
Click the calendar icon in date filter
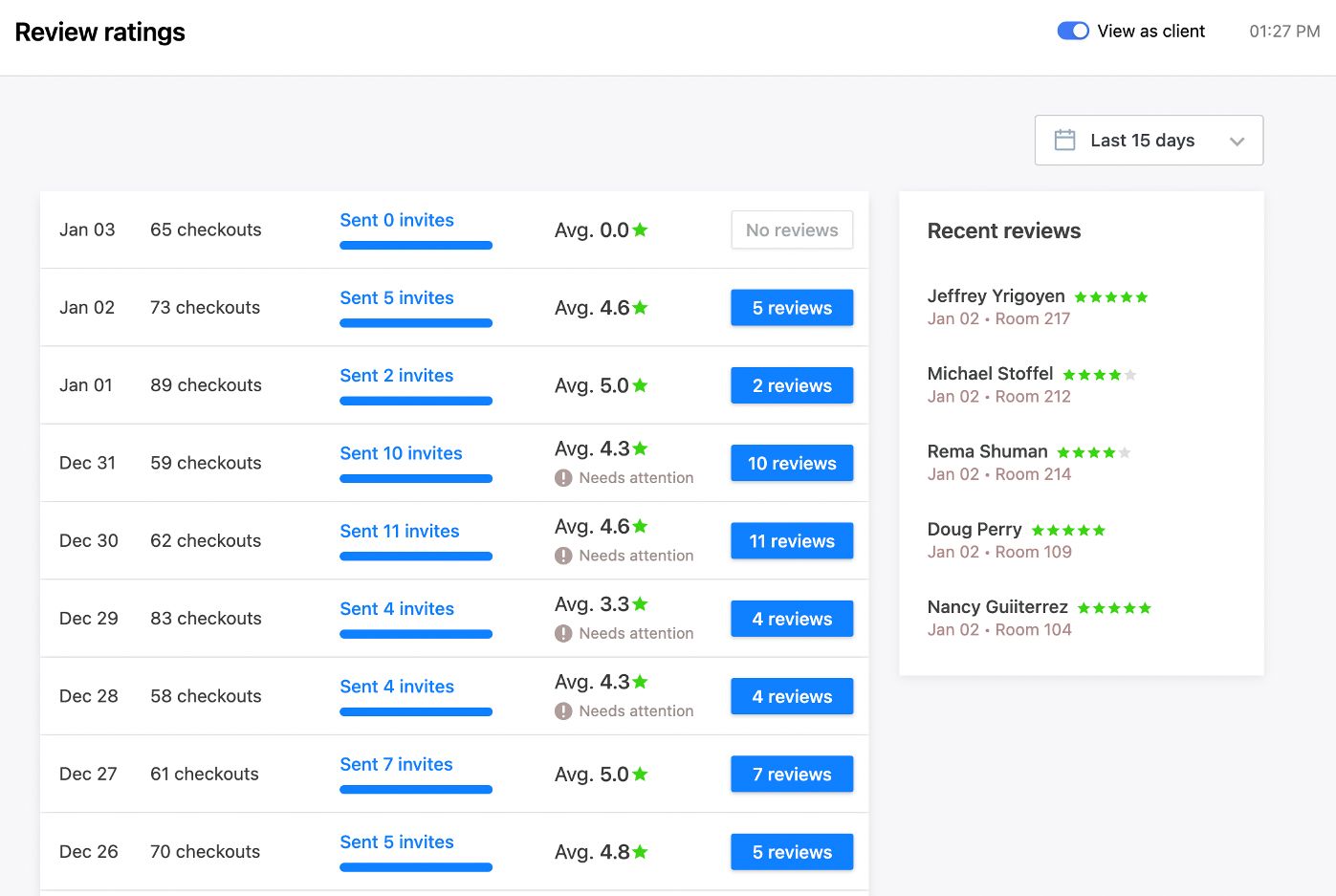(1064, 140)
